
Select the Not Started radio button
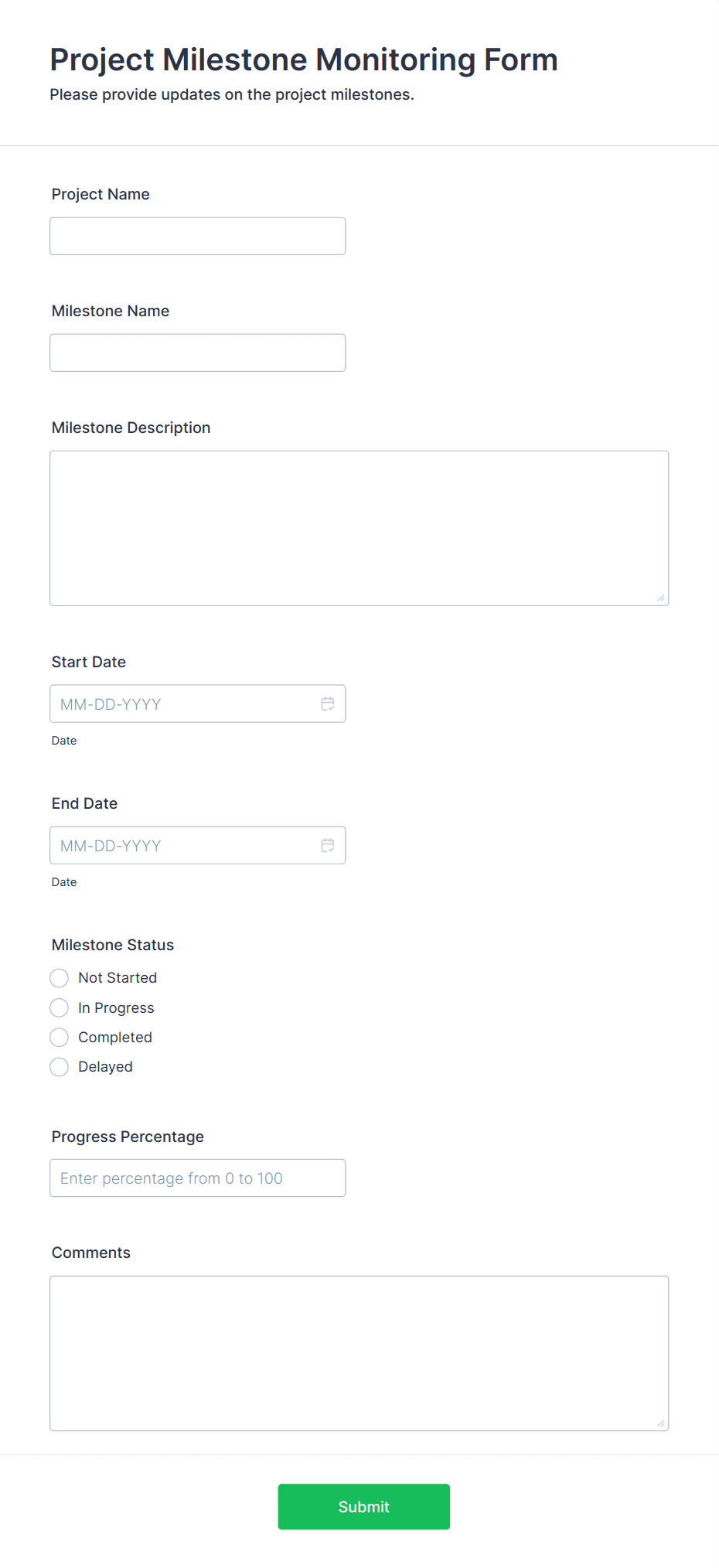point(60,978)
